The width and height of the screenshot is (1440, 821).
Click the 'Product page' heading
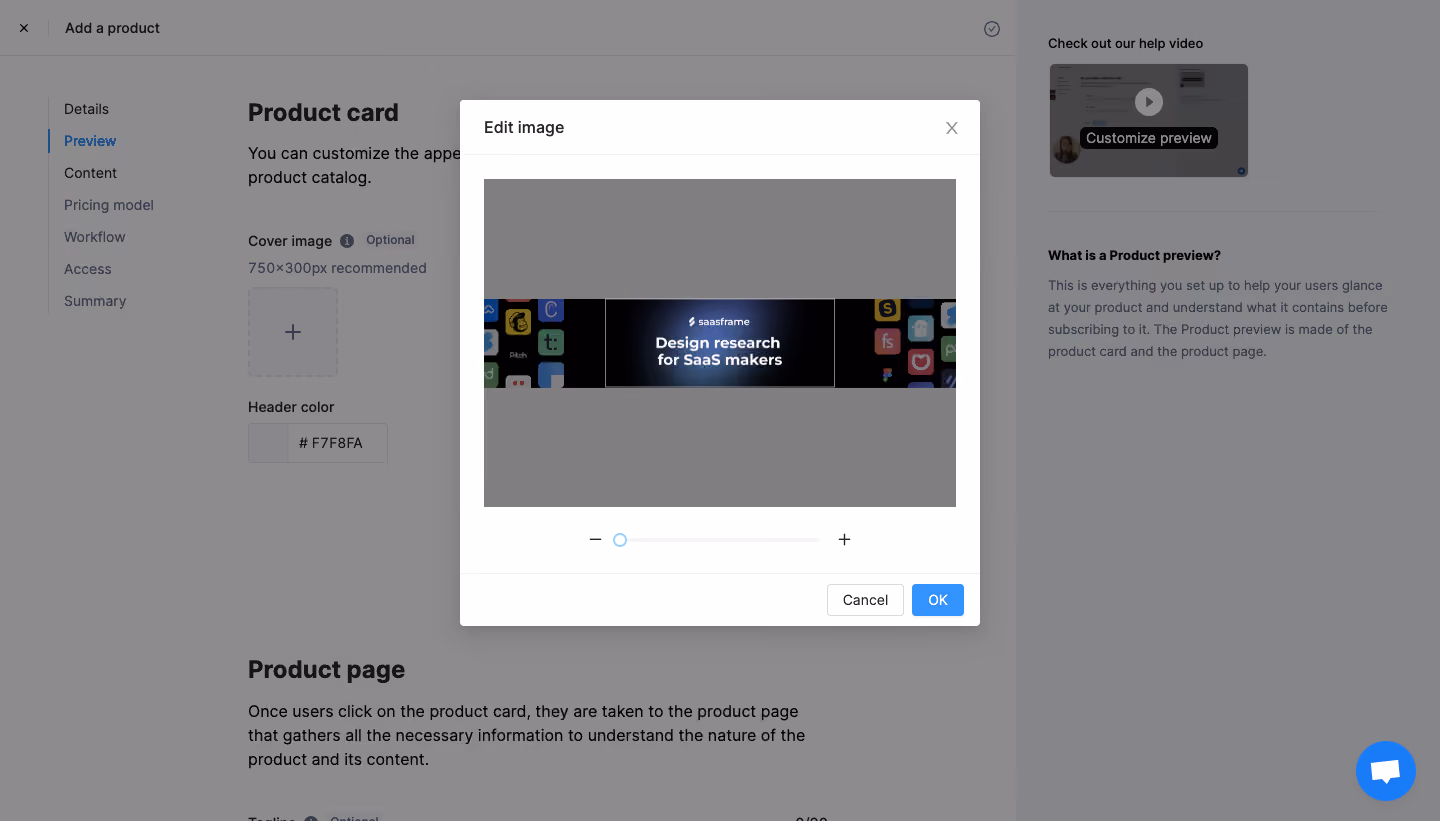pos(326,670)
